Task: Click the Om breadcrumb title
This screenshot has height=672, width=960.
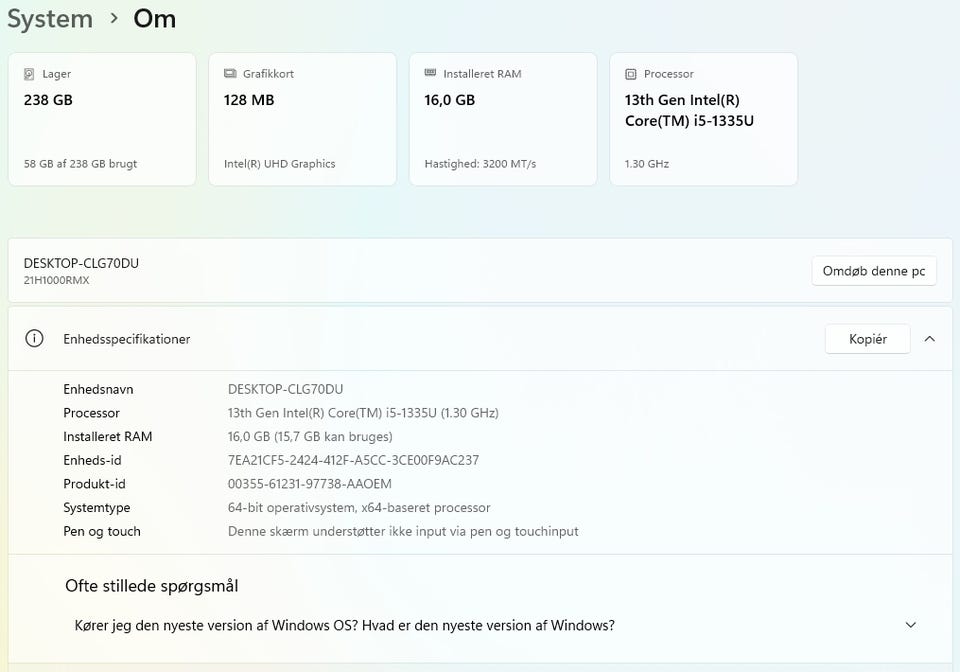Action: click(155, 18)
